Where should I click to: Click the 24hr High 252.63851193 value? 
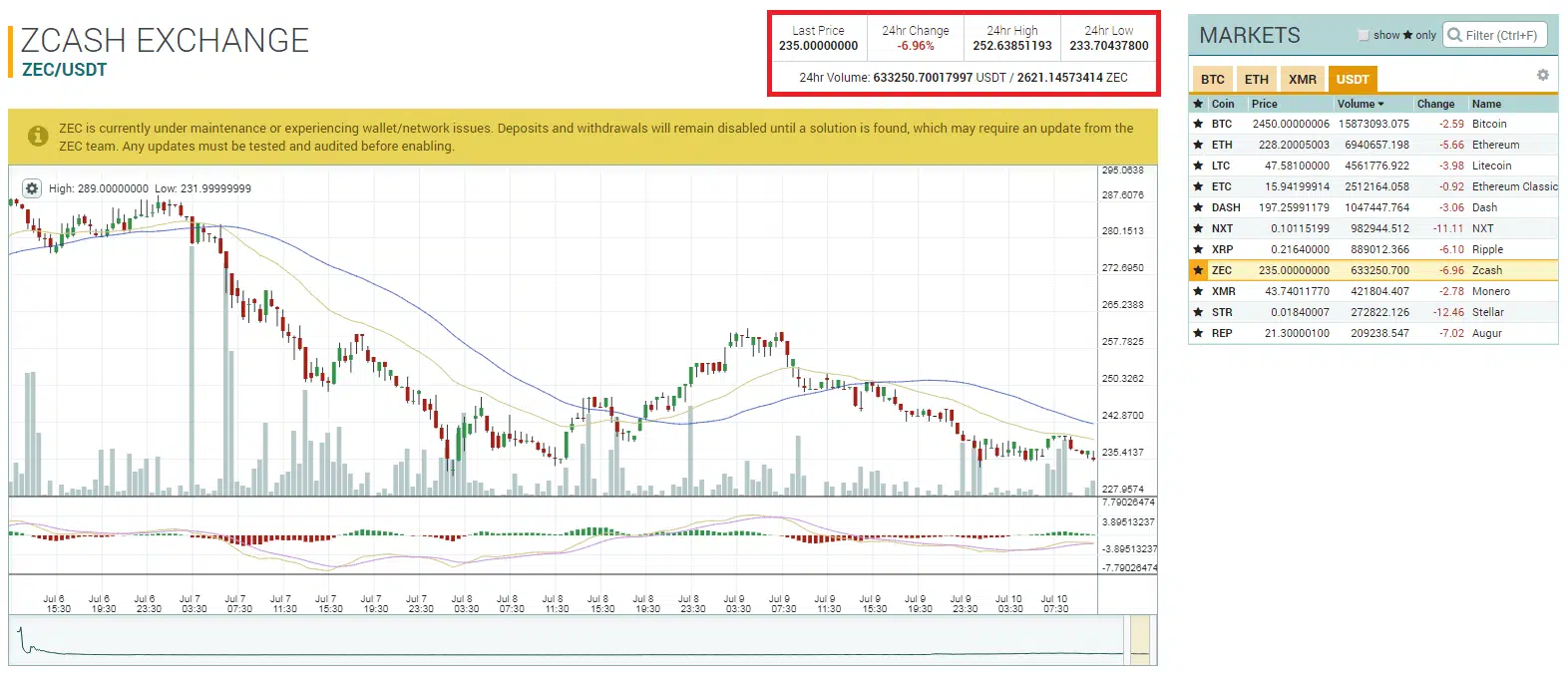(x=1012, y=46)
